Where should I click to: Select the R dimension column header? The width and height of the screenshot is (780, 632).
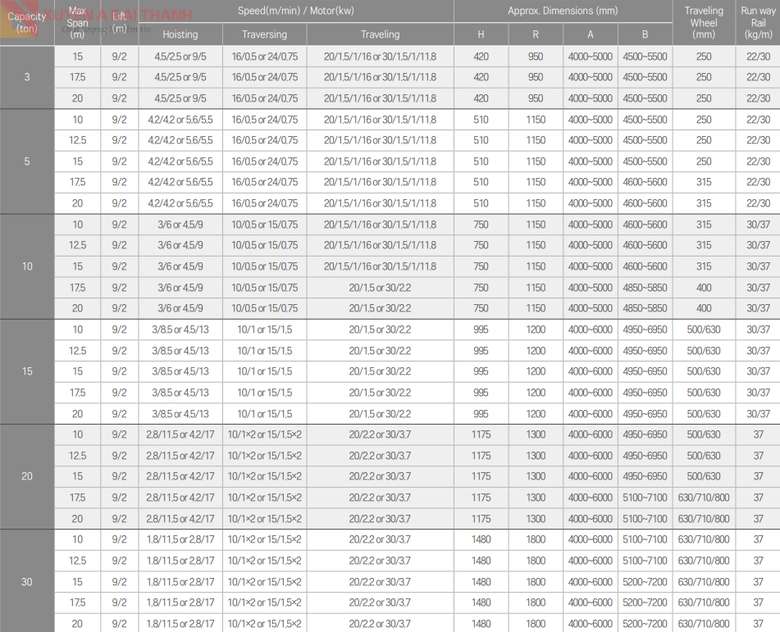[x=536, y=34]
